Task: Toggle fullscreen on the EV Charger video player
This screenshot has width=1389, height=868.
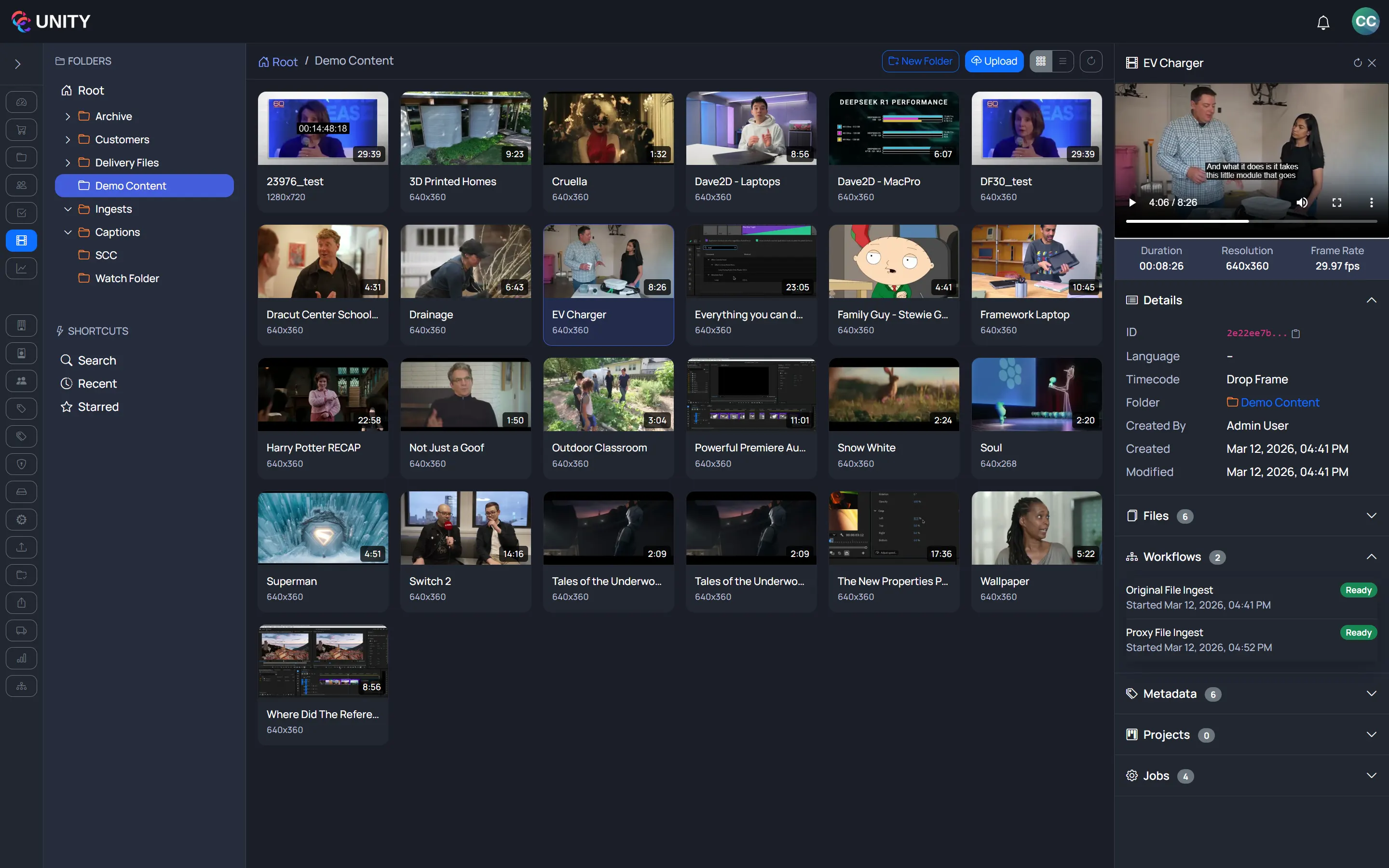Action: tap(1337, 202)
